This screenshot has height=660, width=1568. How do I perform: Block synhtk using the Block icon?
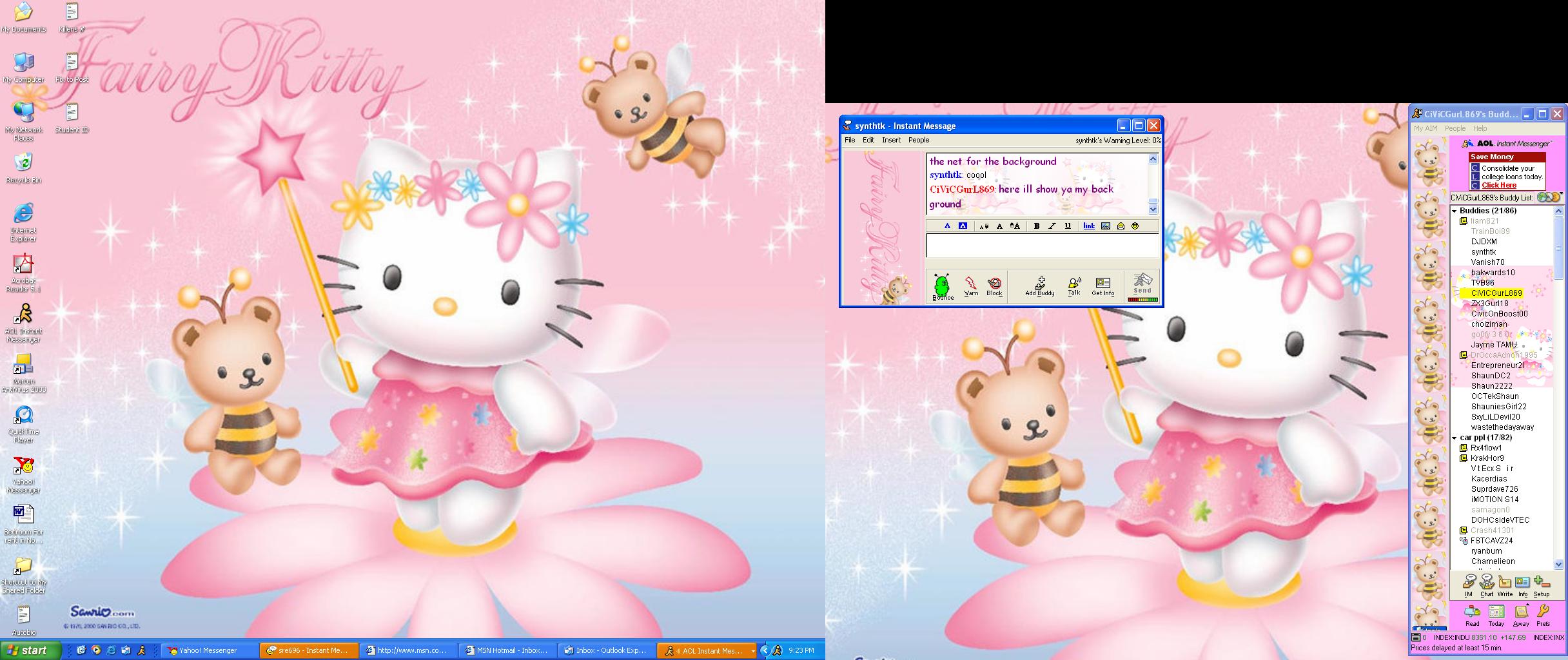[994, 286]
